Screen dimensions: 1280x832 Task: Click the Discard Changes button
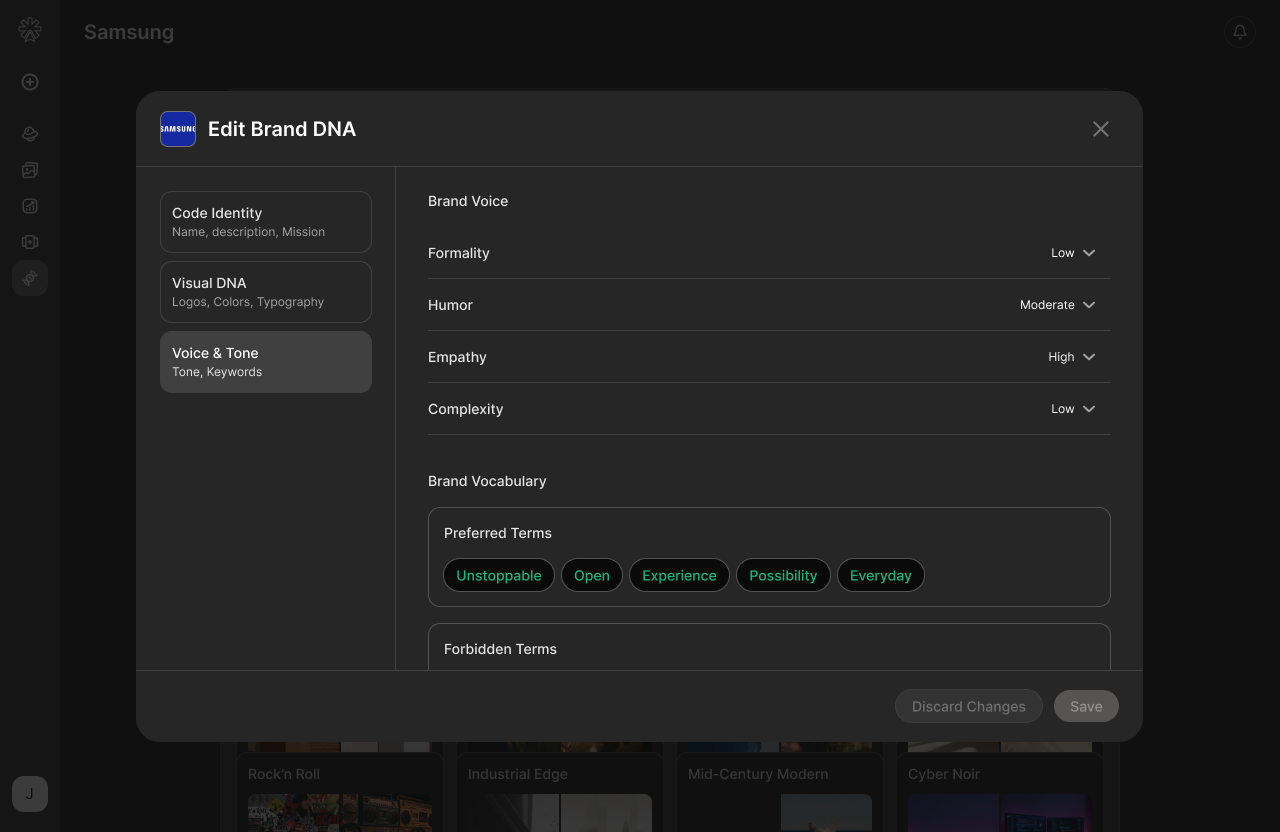tap(969, 706)
